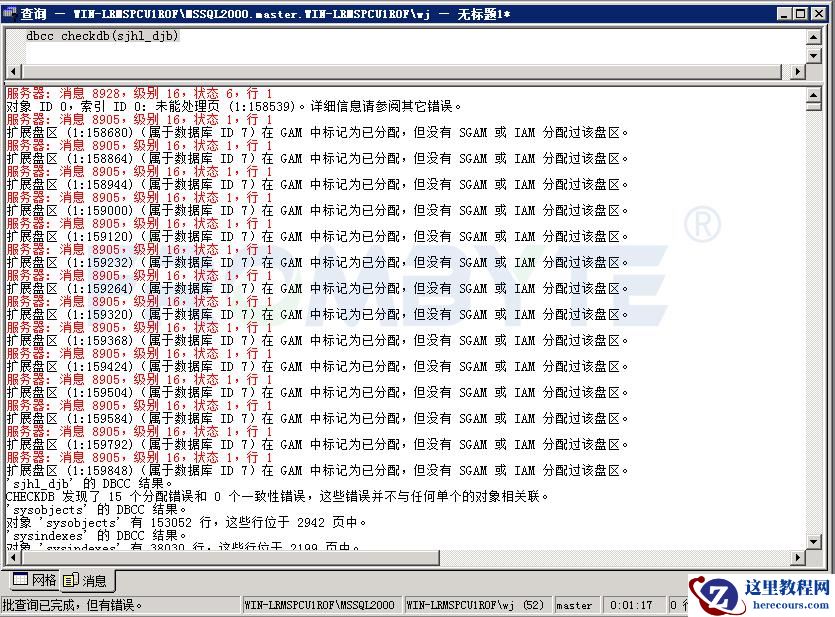The height and width of the screenshot is (617, 835).
Task: Click the login 'WIN-LRMSPCU1ROF\wj (52)' in the status bar
Action: [x=475, y=605]
